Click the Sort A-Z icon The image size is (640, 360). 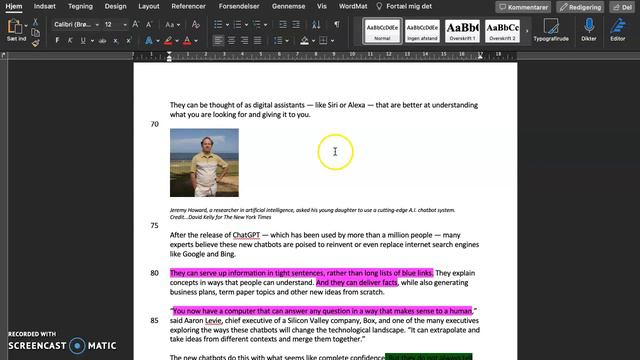[316, 24]
